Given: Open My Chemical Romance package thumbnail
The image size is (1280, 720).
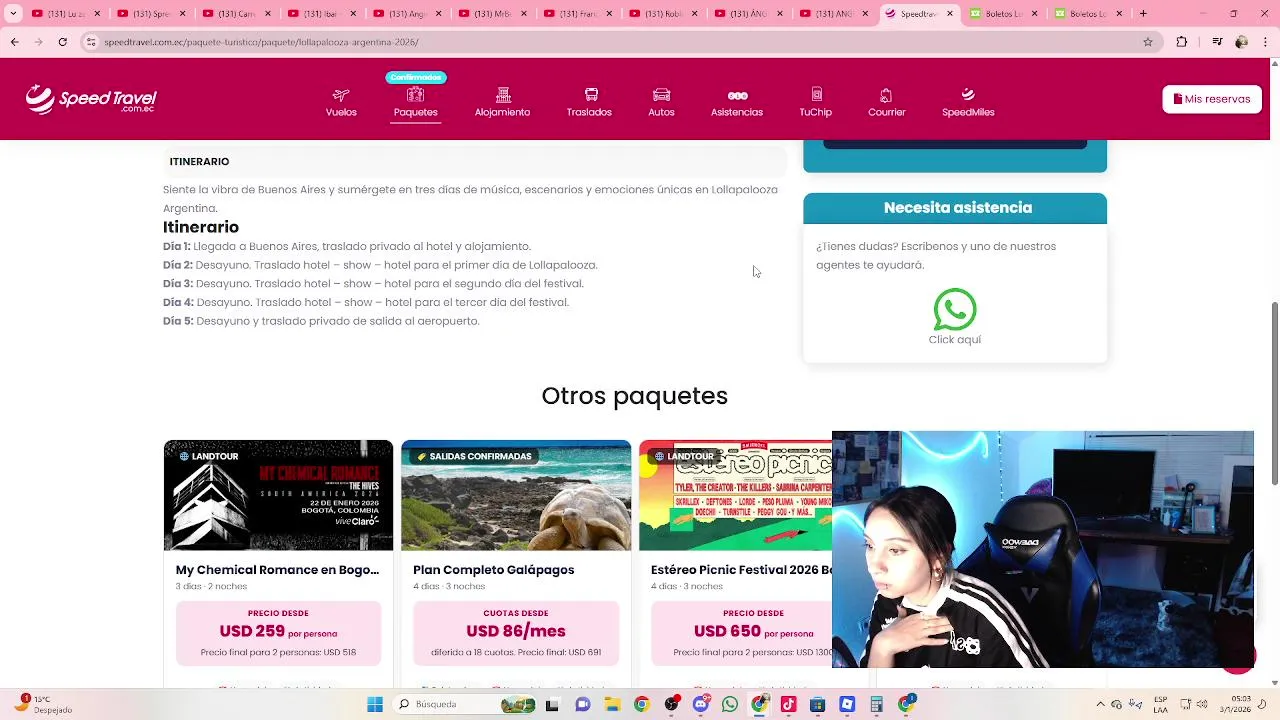Looking at the screenshot, I should 278,495.
